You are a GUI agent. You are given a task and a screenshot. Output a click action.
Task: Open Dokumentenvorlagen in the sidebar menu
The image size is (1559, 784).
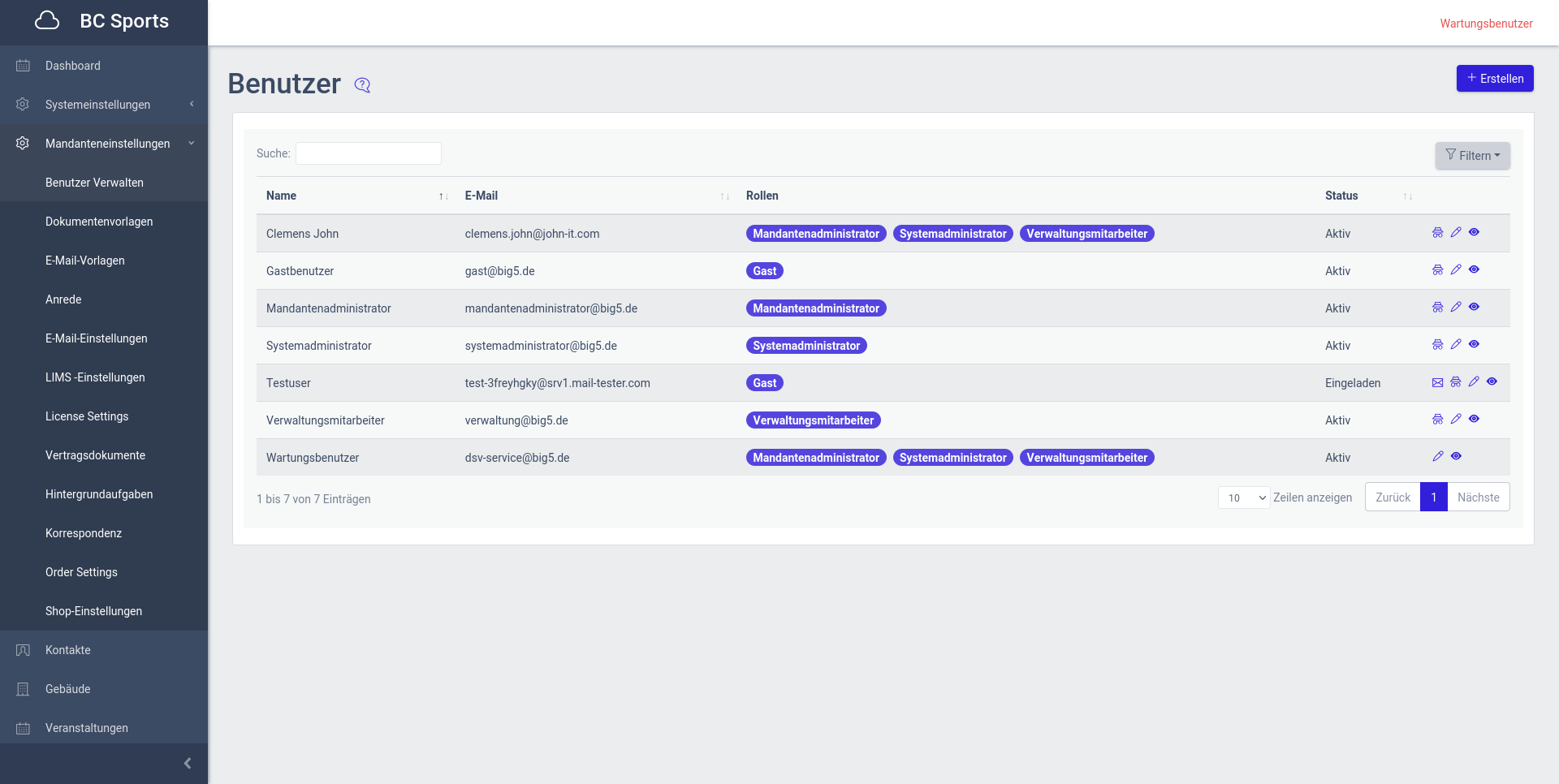pyautogui.click(x=99, y=222)
